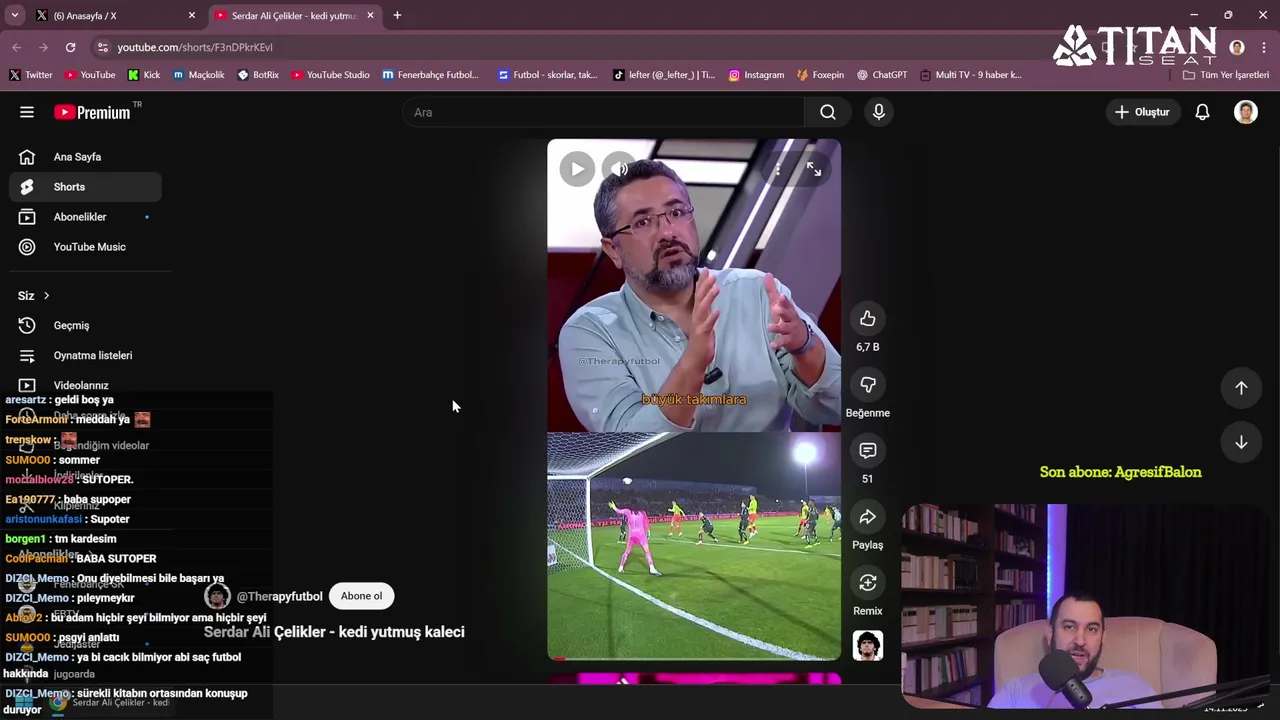Open the ChatGPT bookmark
The height and width of the screenshot is (720, 1280).
(881, 75)
